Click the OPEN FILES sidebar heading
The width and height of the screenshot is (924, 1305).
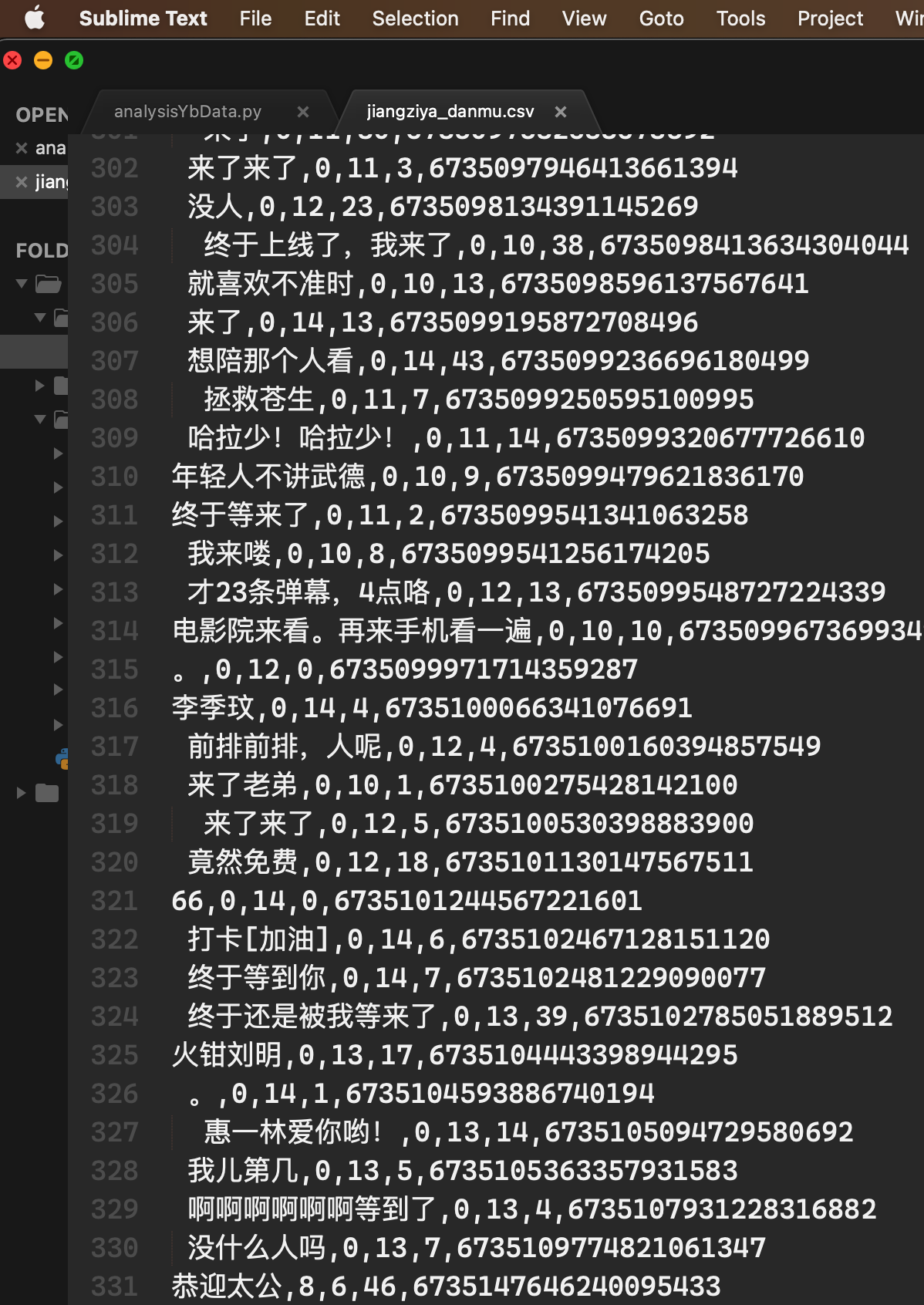point(42,115)
